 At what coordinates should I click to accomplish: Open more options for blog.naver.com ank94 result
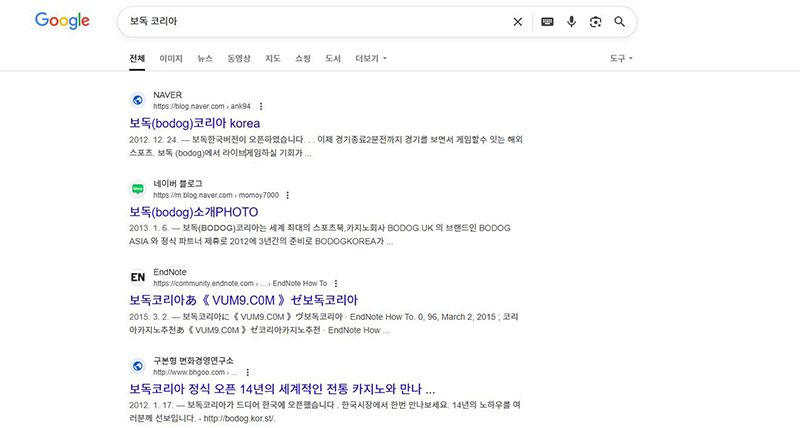tap(261, 106)
